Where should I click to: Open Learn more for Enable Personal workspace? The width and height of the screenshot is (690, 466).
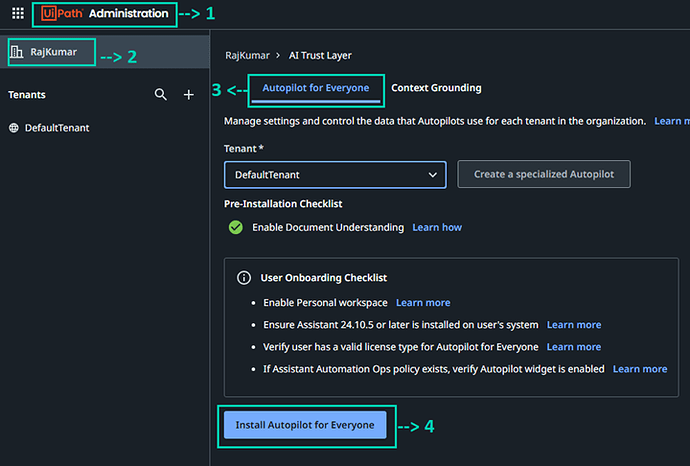click(423, 303)
